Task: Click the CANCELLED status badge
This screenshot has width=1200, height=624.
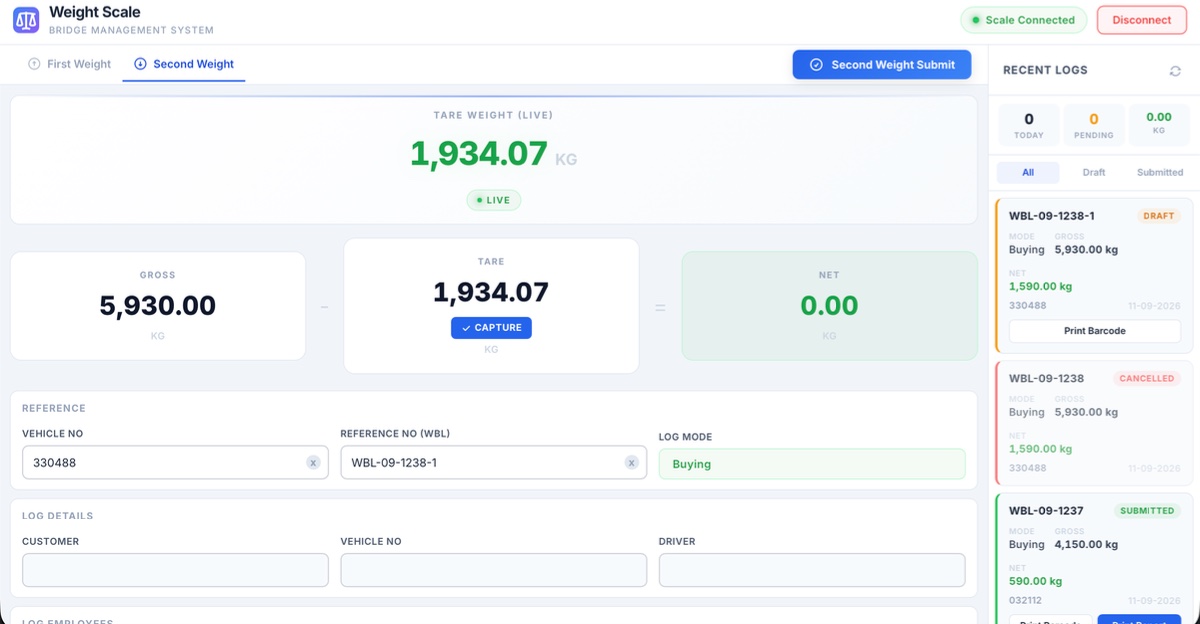Action: point(1147,379)
